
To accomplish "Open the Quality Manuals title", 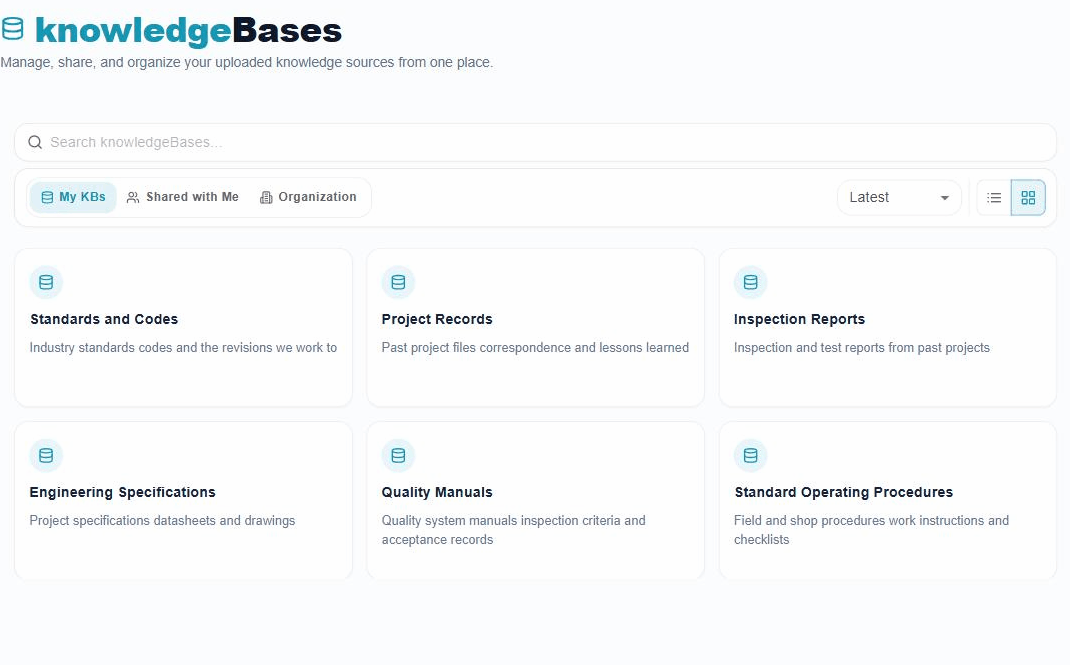I will pos(437,492).
